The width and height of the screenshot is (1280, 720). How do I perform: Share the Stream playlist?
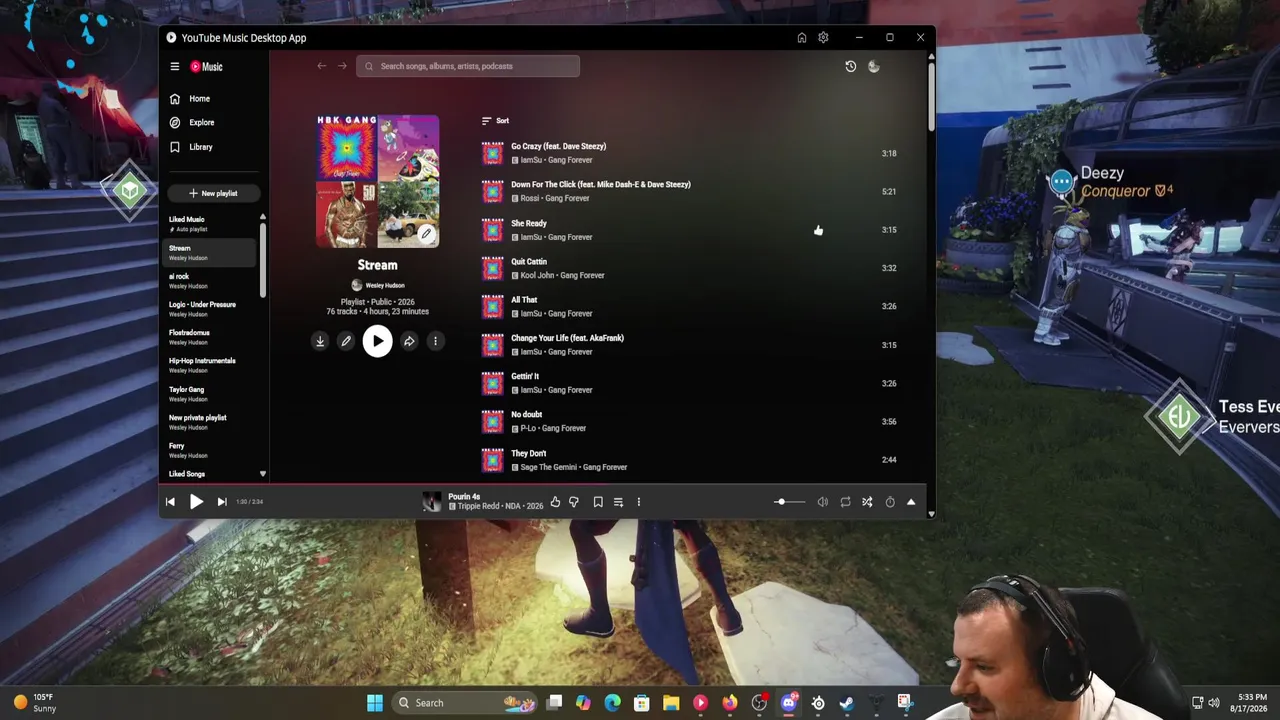coord(409,341)
